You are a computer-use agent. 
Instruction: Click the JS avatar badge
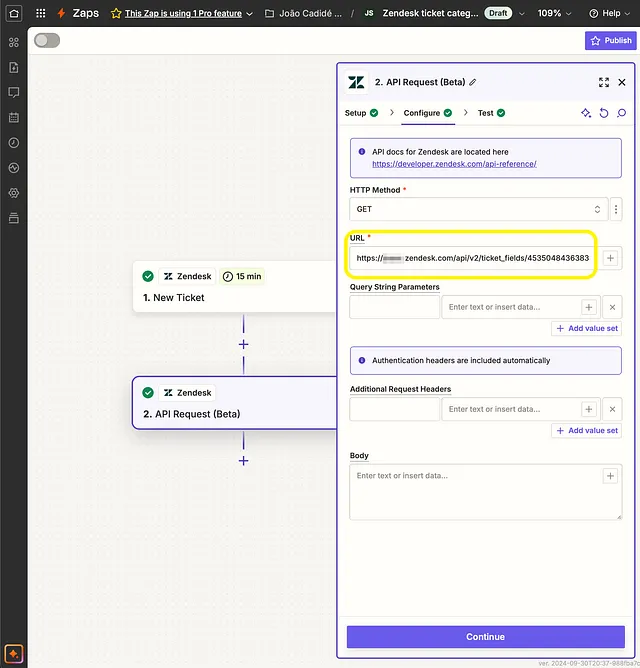pos(369,14)
